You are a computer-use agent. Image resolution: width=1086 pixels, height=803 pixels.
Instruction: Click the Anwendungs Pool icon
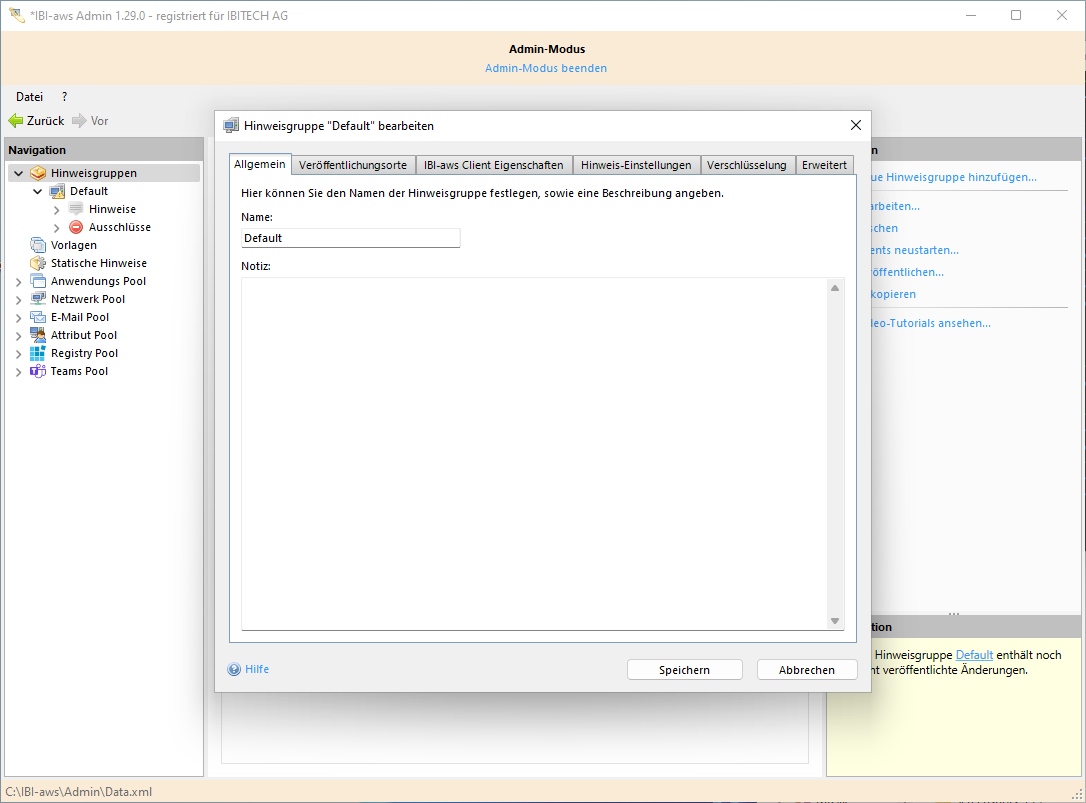(38, 281)
